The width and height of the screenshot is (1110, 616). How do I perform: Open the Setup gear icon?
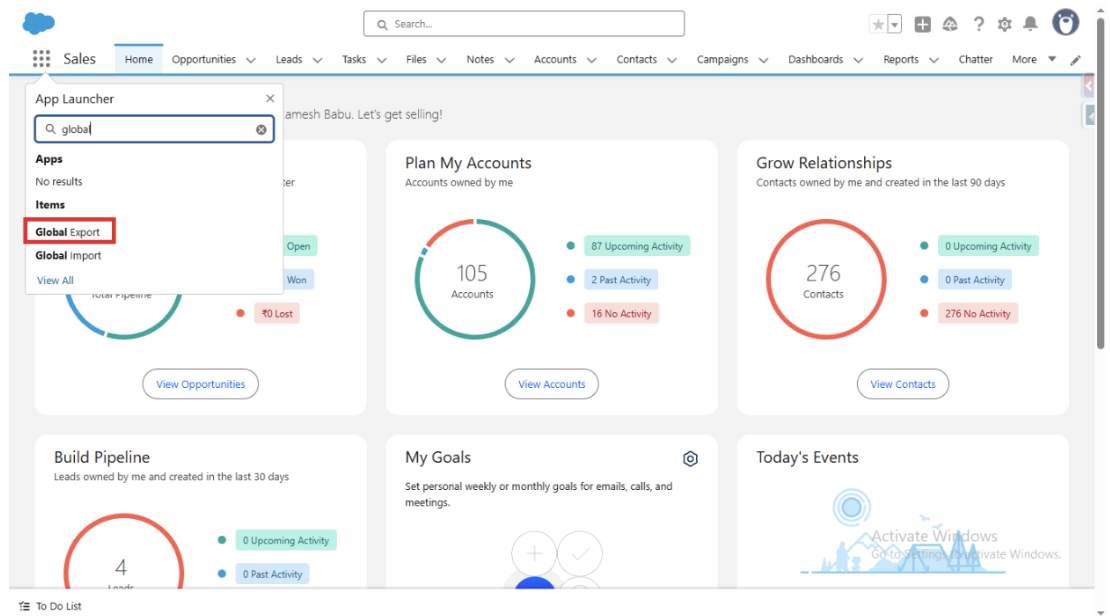1004,24
